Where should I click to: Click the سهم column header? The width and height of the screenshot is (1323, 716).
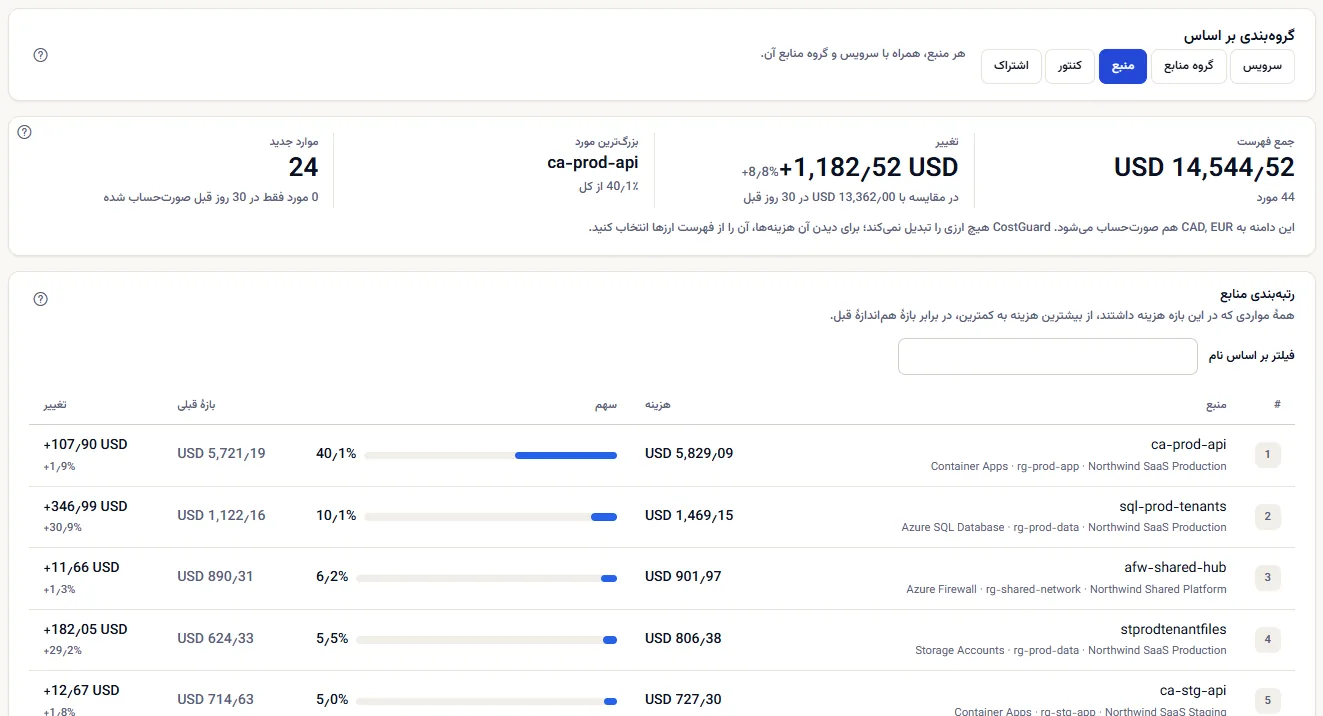(x=606, y=405)
